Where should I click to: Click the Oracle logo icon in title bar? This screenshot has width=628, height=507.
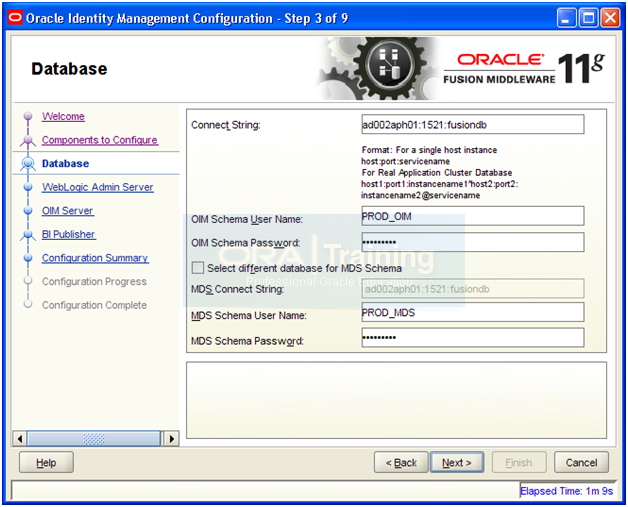[15, 18]
